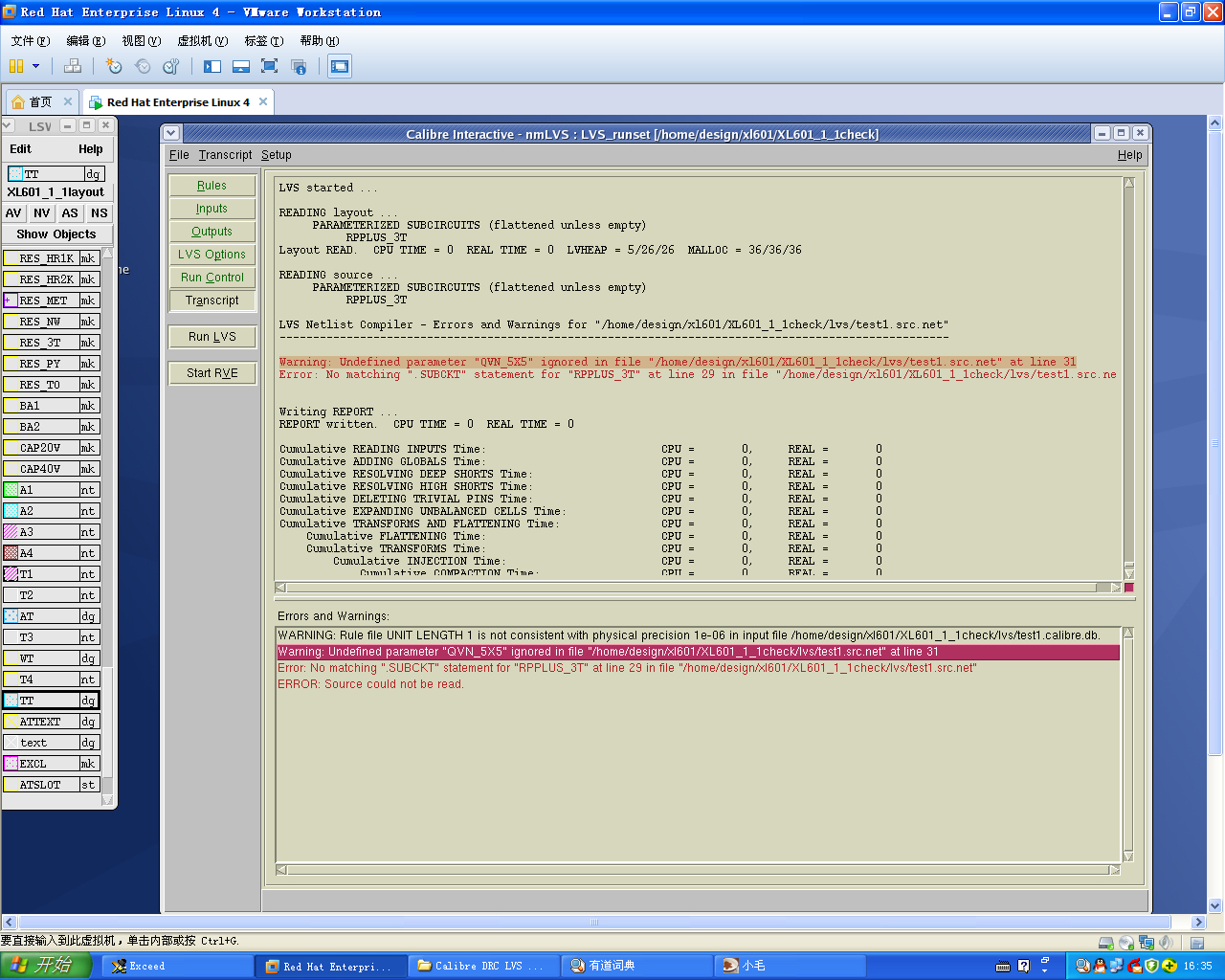
Task: Enter full screen mode icon
Action: (270, 66)
